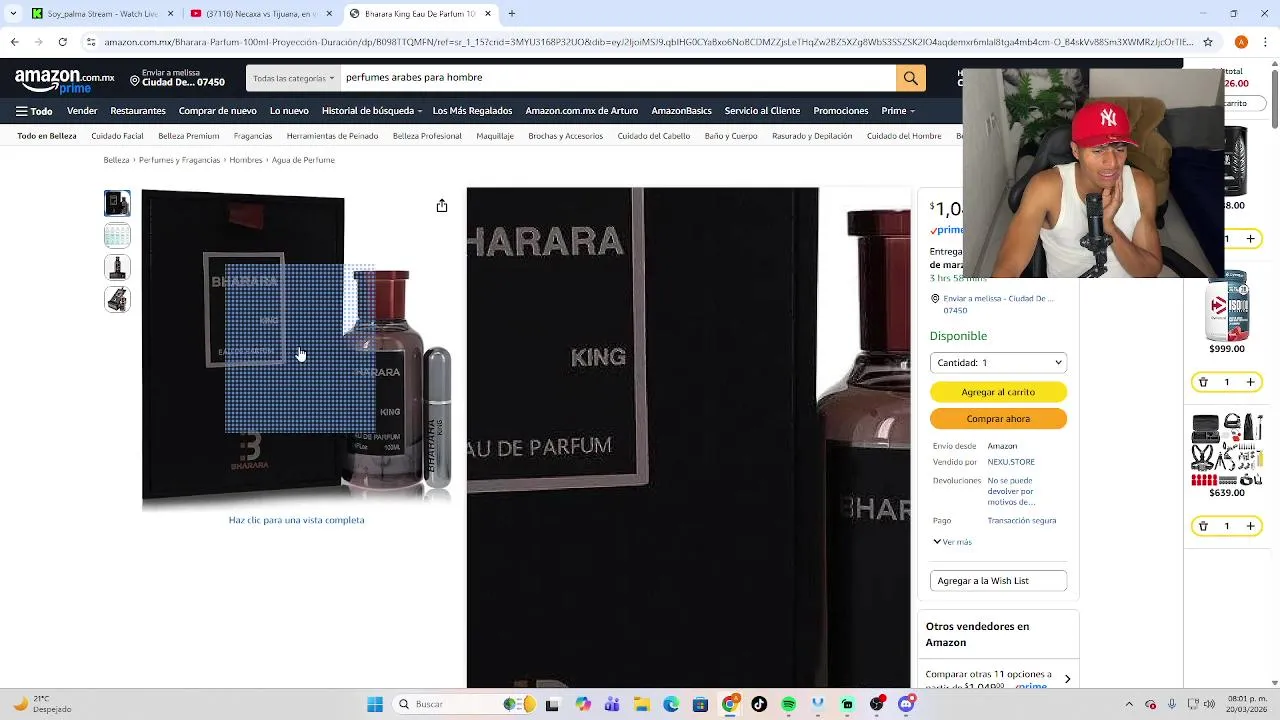The image size is (1280, 720).
Task: Close the Bharara King Eau De Parfum tab
Action: [488, 13]
